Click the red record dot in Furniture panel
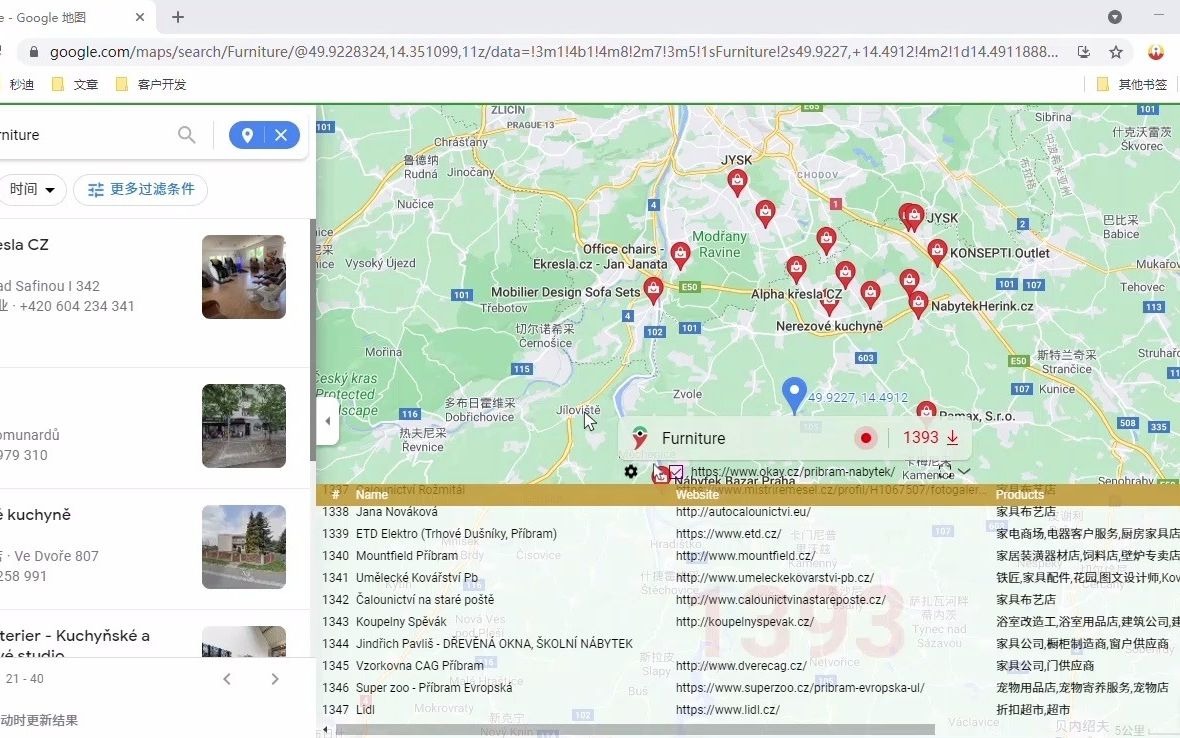1180x738 pixels. click(x=865, y=437)
